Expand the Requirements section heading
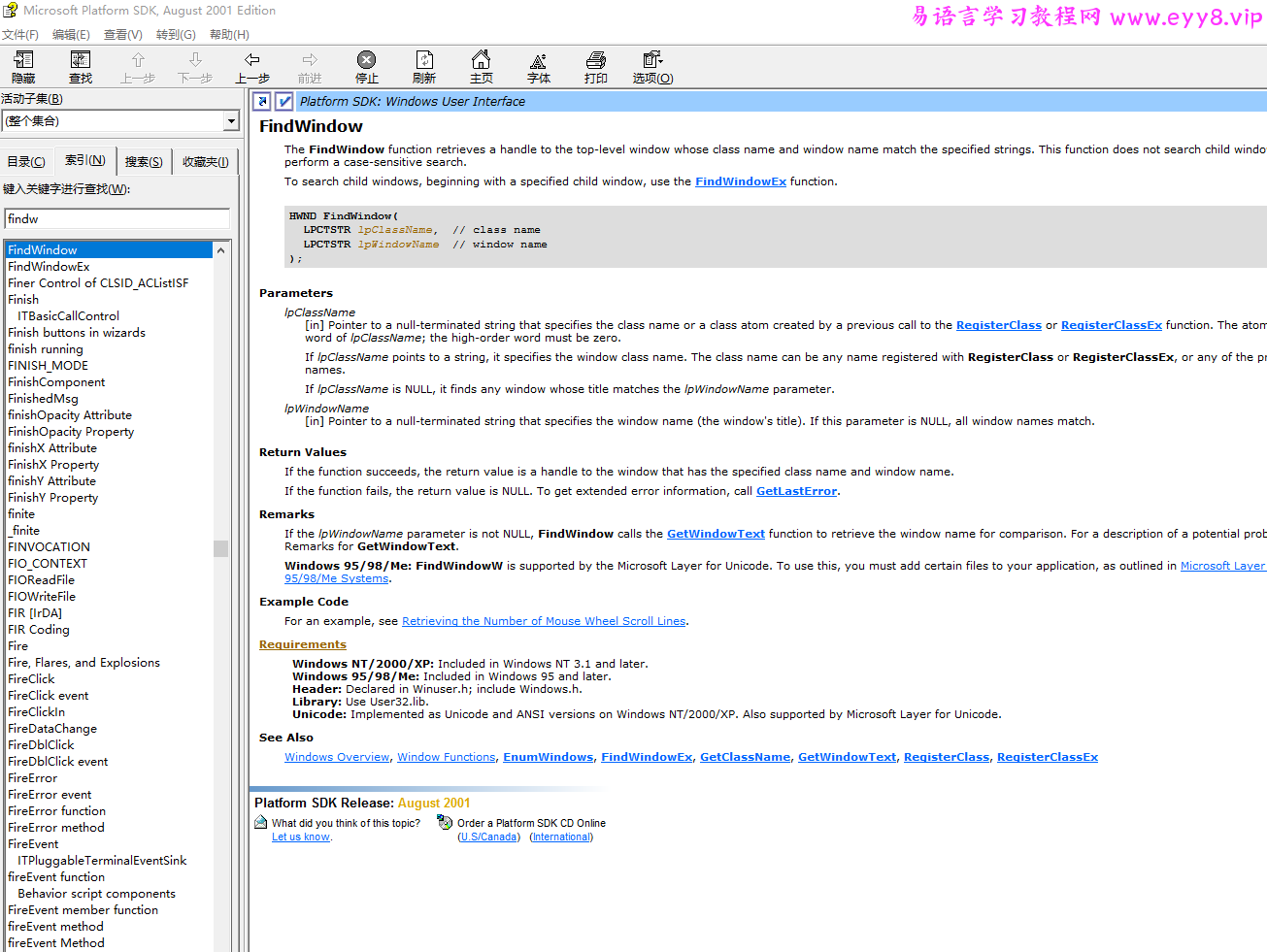The width and height of the screenshot is (1267, 952). tap(302, 644)
